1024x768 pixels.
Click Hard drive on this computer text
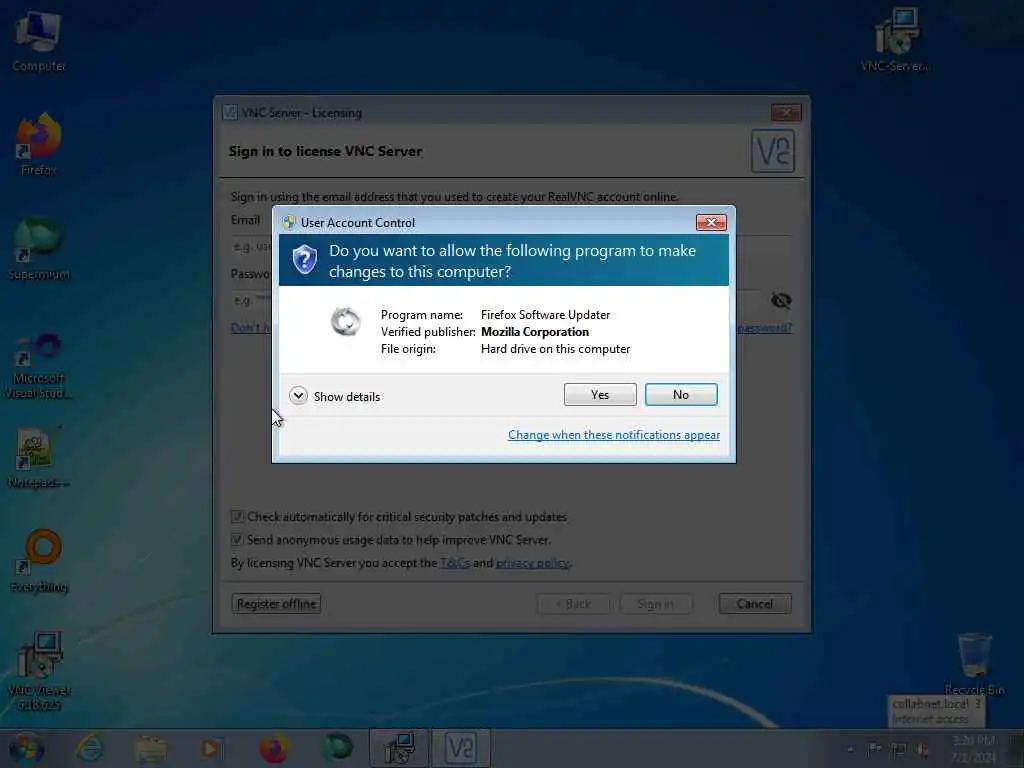click(x=556, y=349)
